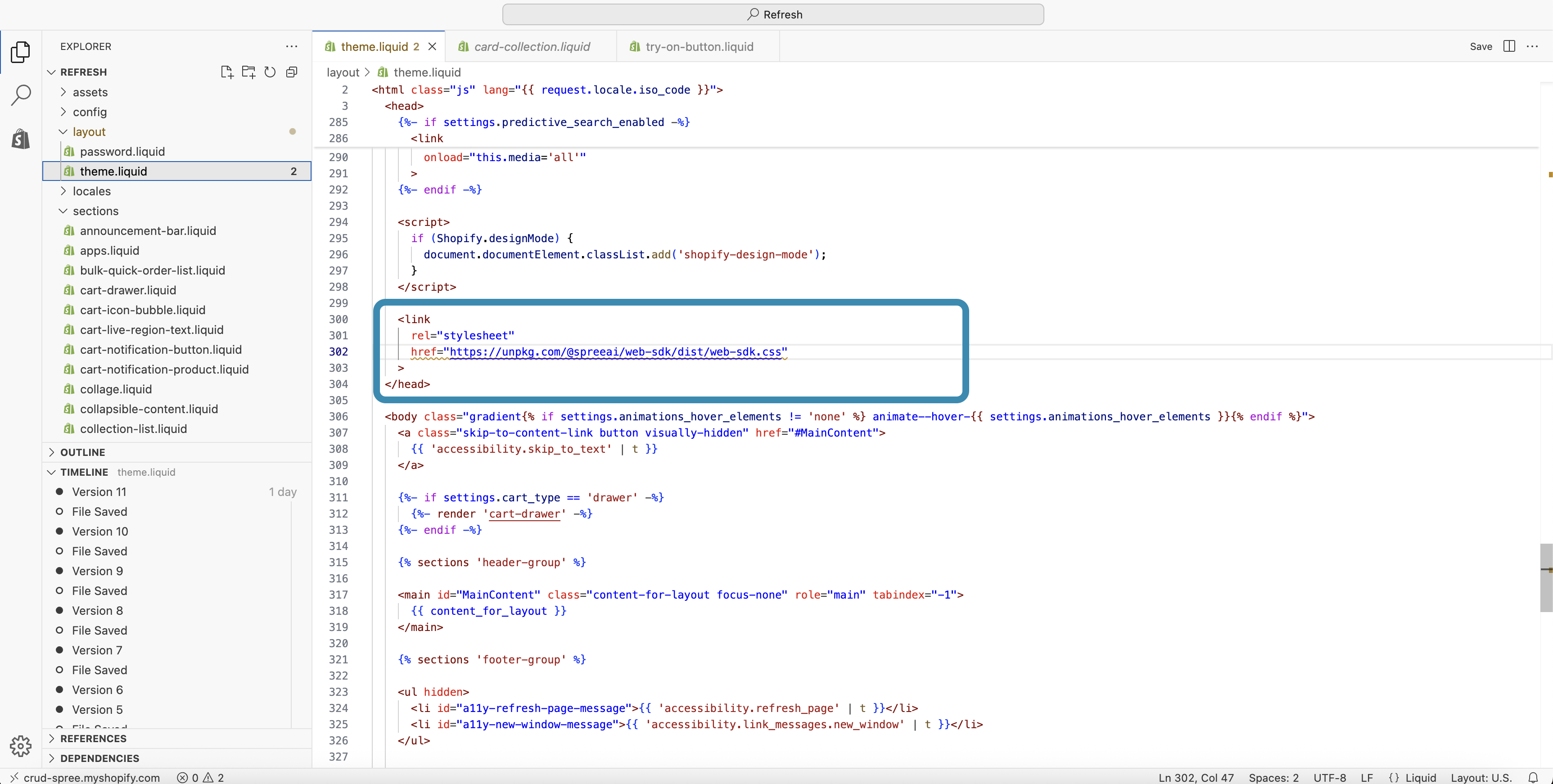
Task: Refresh the Explorer file tree
Action: [x=270, y=72]
